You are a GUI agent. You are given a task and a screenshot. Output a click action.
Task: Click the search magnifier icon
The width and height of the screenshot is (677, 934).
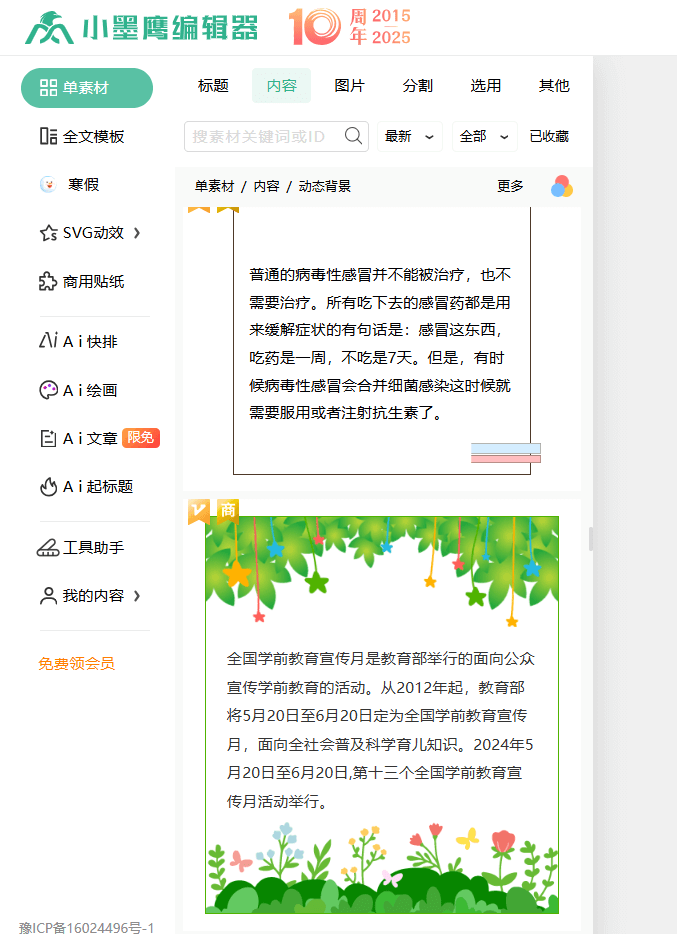353,136
